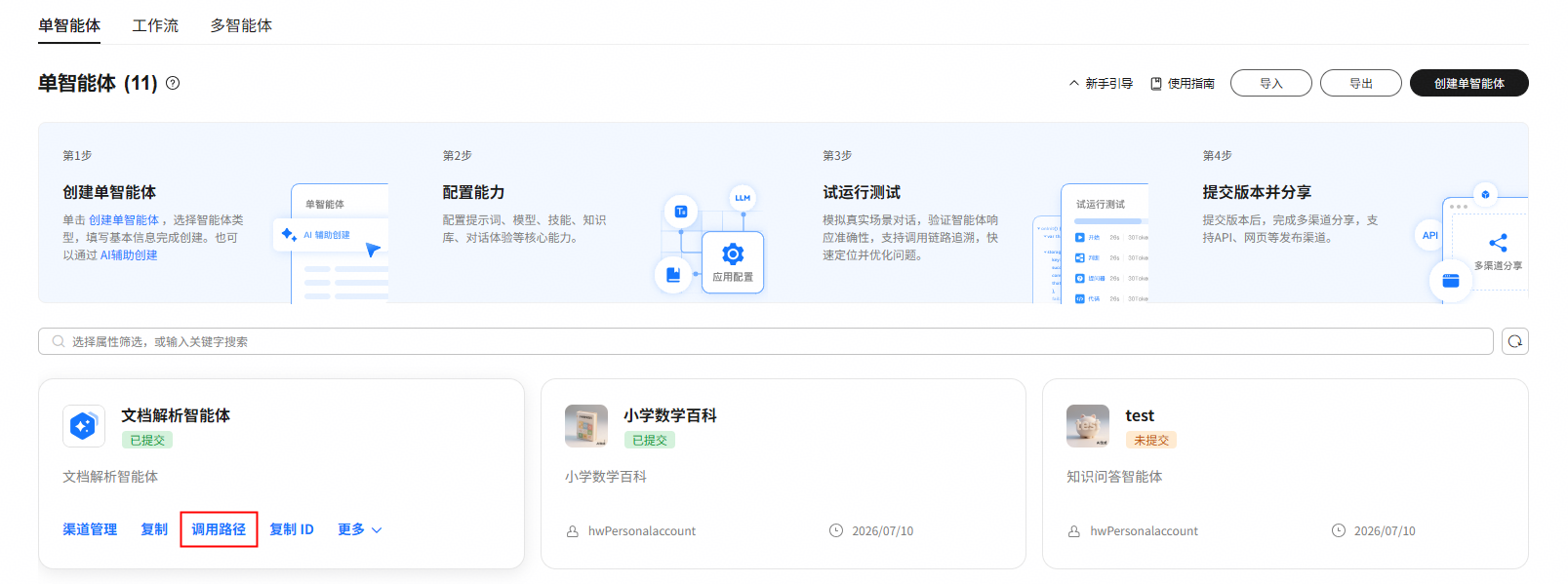Click 复制 on the 文档解析智能体 card
This screenshot has width=1568, height=584.
click(x=154, y=529)
